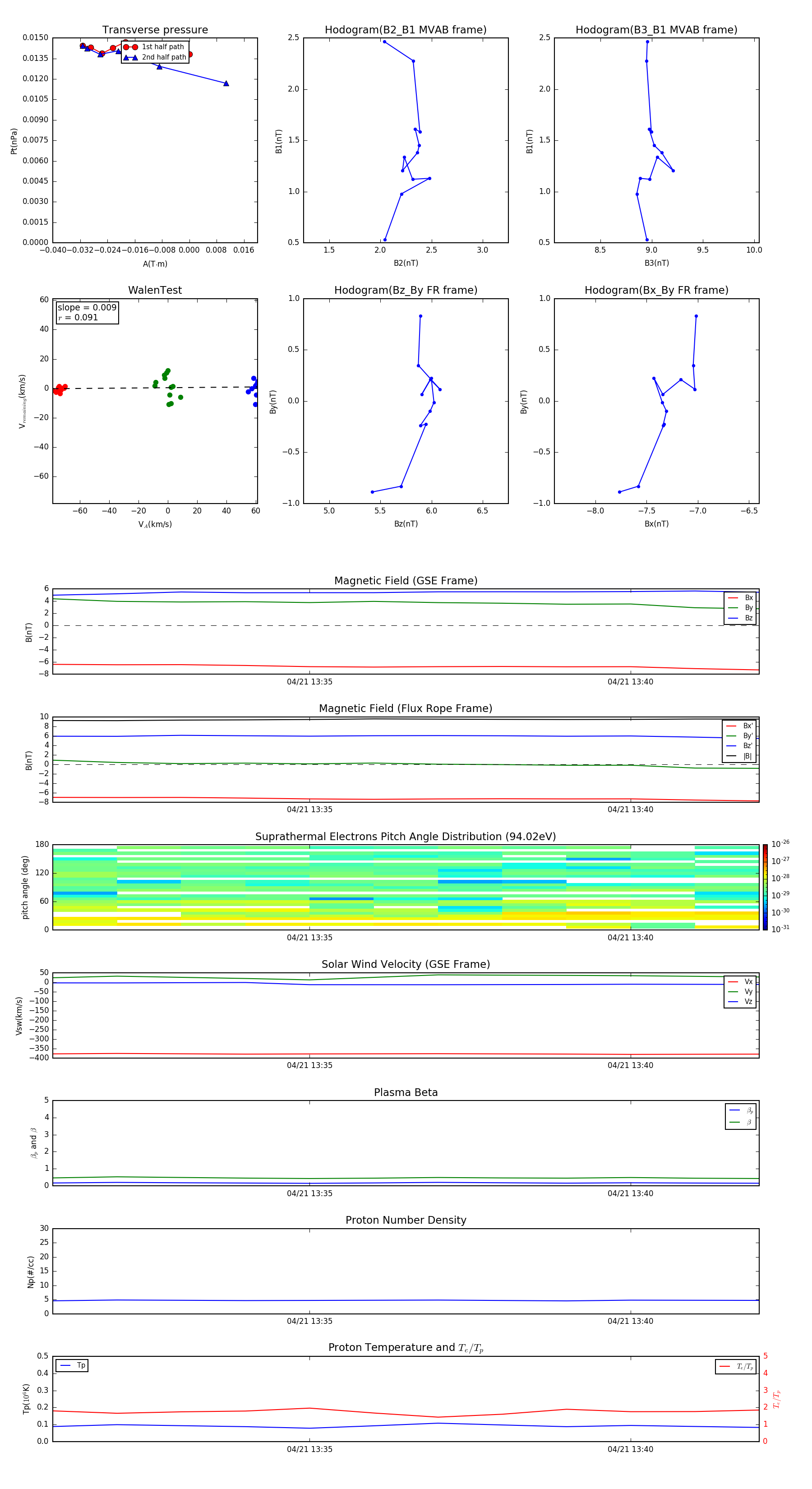Select the 'Tp' legend entry
This screenshot has height=1489, width=812.
tap(72, 1365)
